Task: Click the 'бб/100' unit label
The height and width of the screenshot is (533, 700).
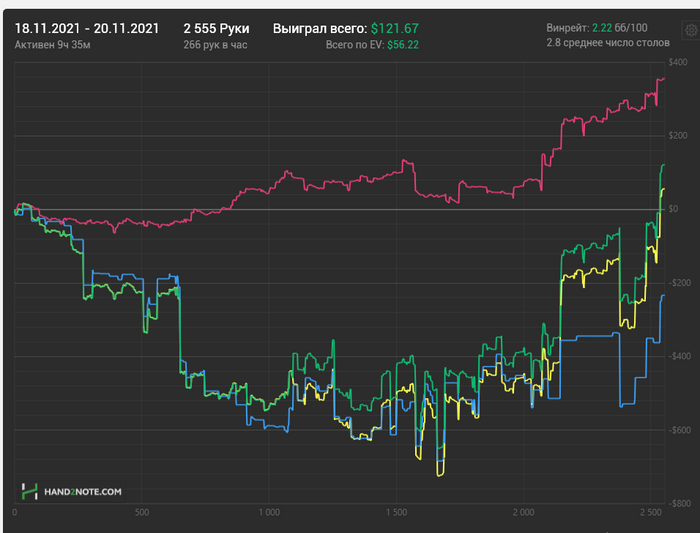Action: point(631,28)
